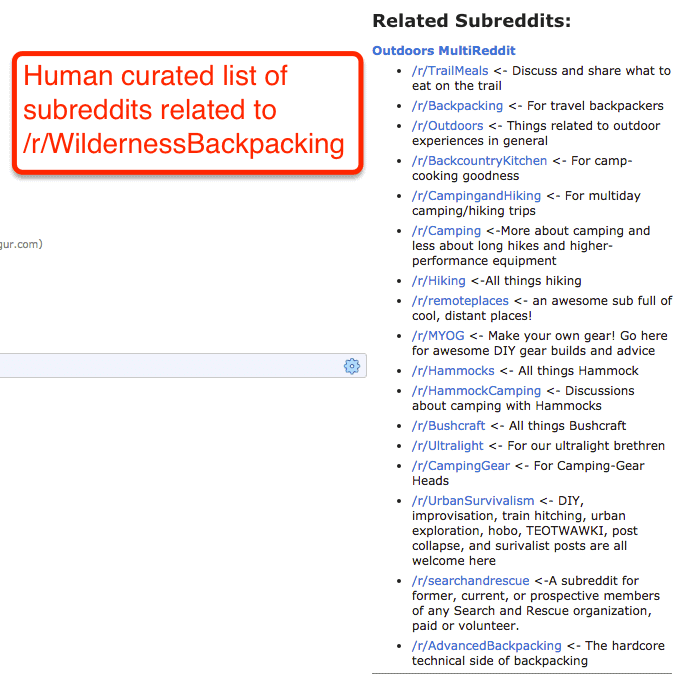Open the /r/Camping subreddit link
The height and width of the screenshot is (674, 677).
446,231
